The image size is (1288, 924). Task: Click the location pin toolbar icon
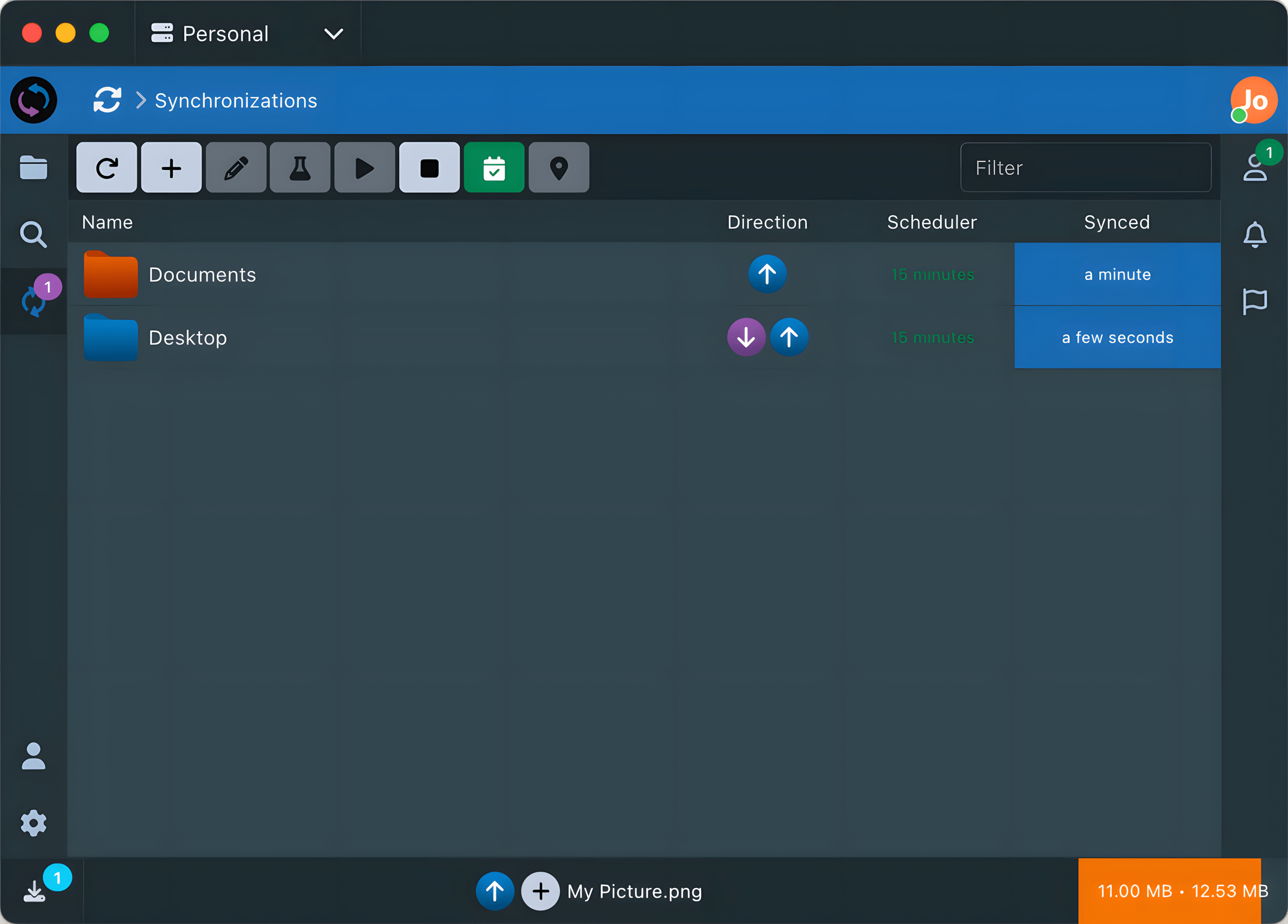(559, 168)
